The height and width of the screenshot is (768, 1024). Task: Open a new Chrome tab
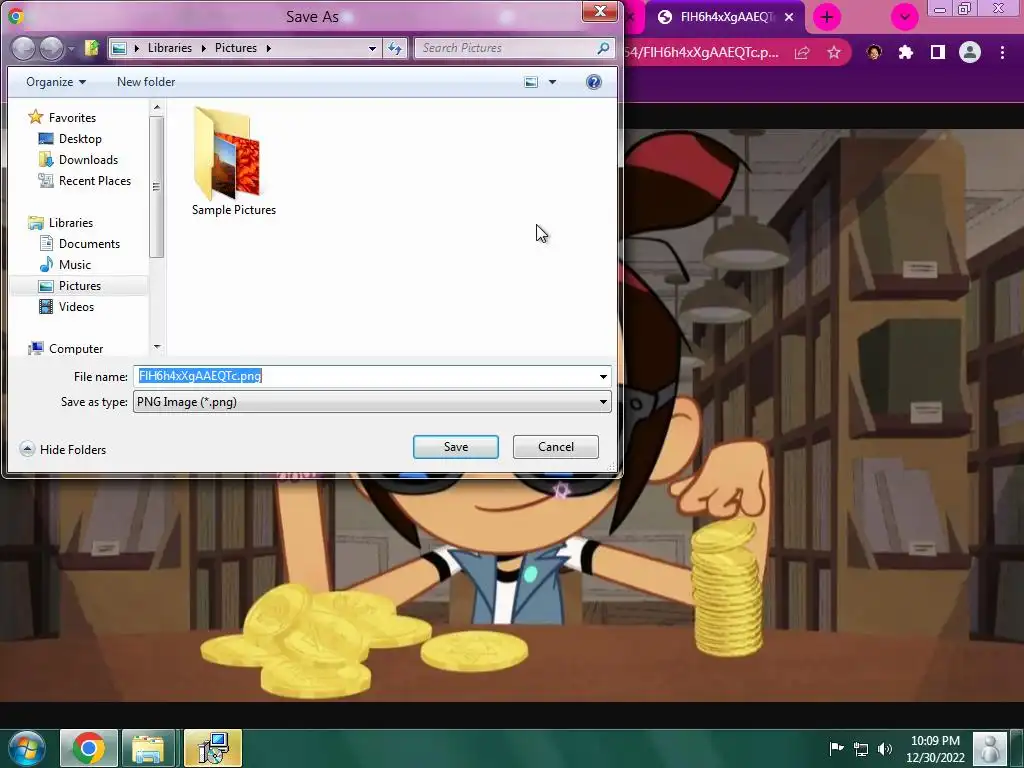[827, 17]
